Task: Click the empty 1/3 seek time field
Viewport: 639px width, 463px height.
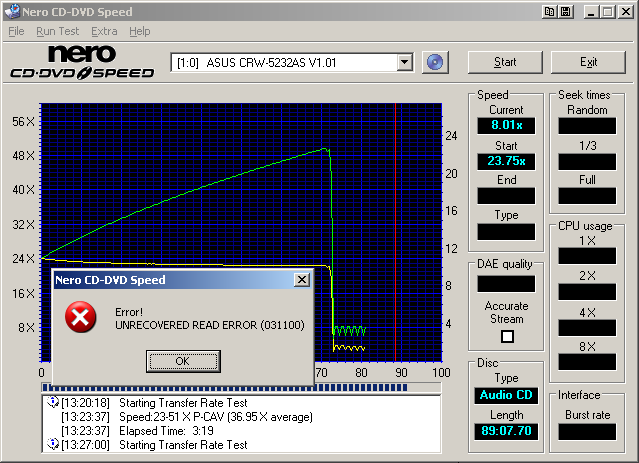Action: (587, 162)
